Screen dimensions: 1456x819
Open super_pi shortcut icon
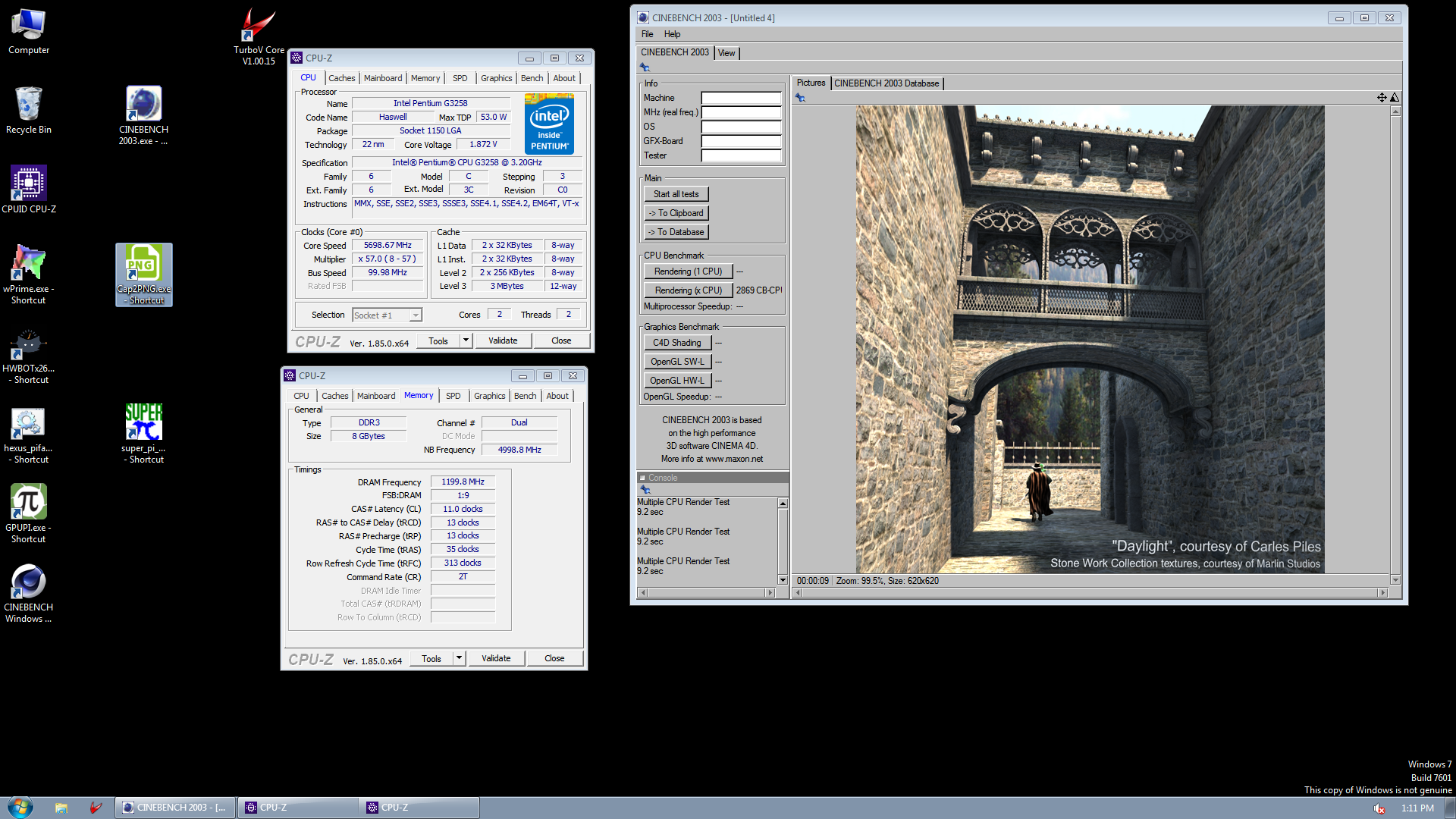(x=144, y=434)
